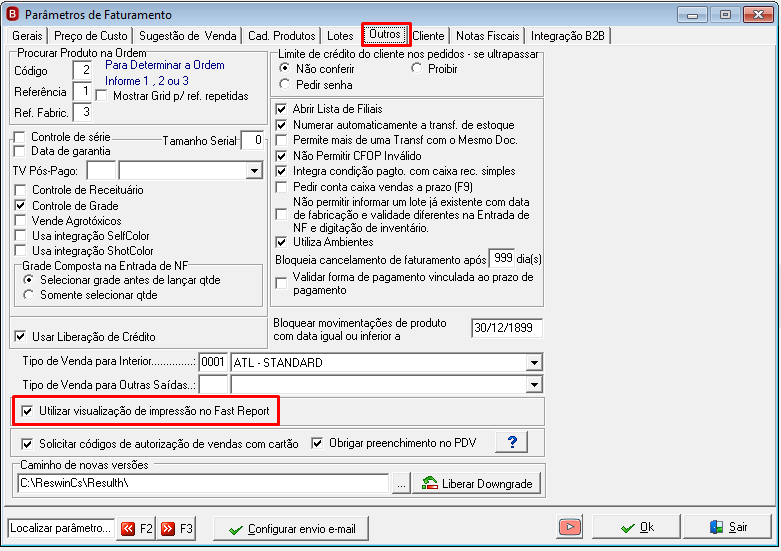
Task: Expand the TV Pós-Pago dropdown
Action: 255,171
